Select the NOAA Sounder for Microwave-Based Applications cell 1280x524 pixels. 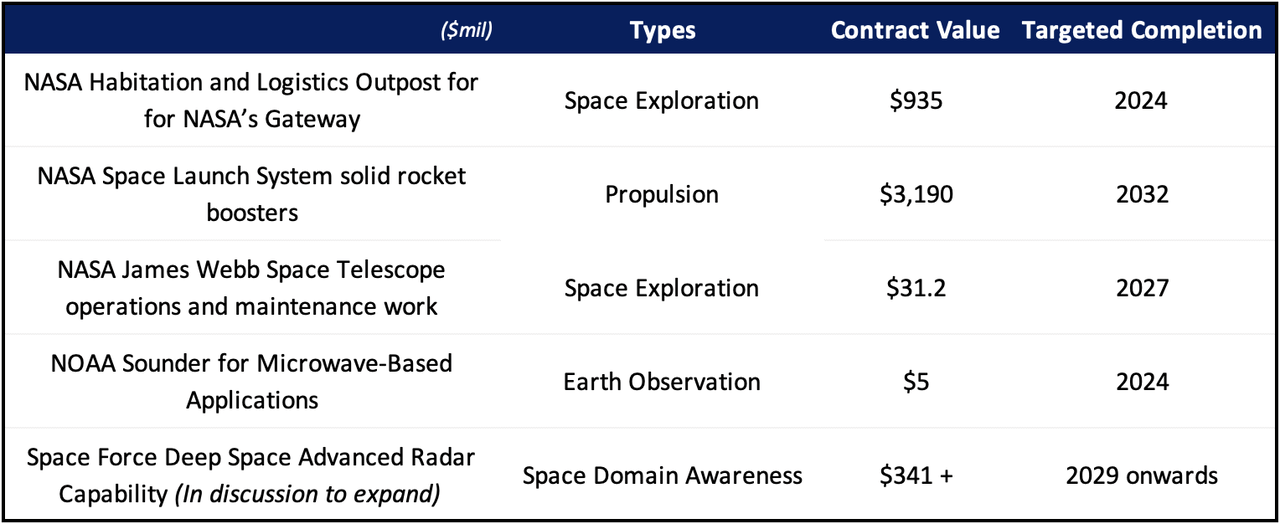click(x=252, y=381)
